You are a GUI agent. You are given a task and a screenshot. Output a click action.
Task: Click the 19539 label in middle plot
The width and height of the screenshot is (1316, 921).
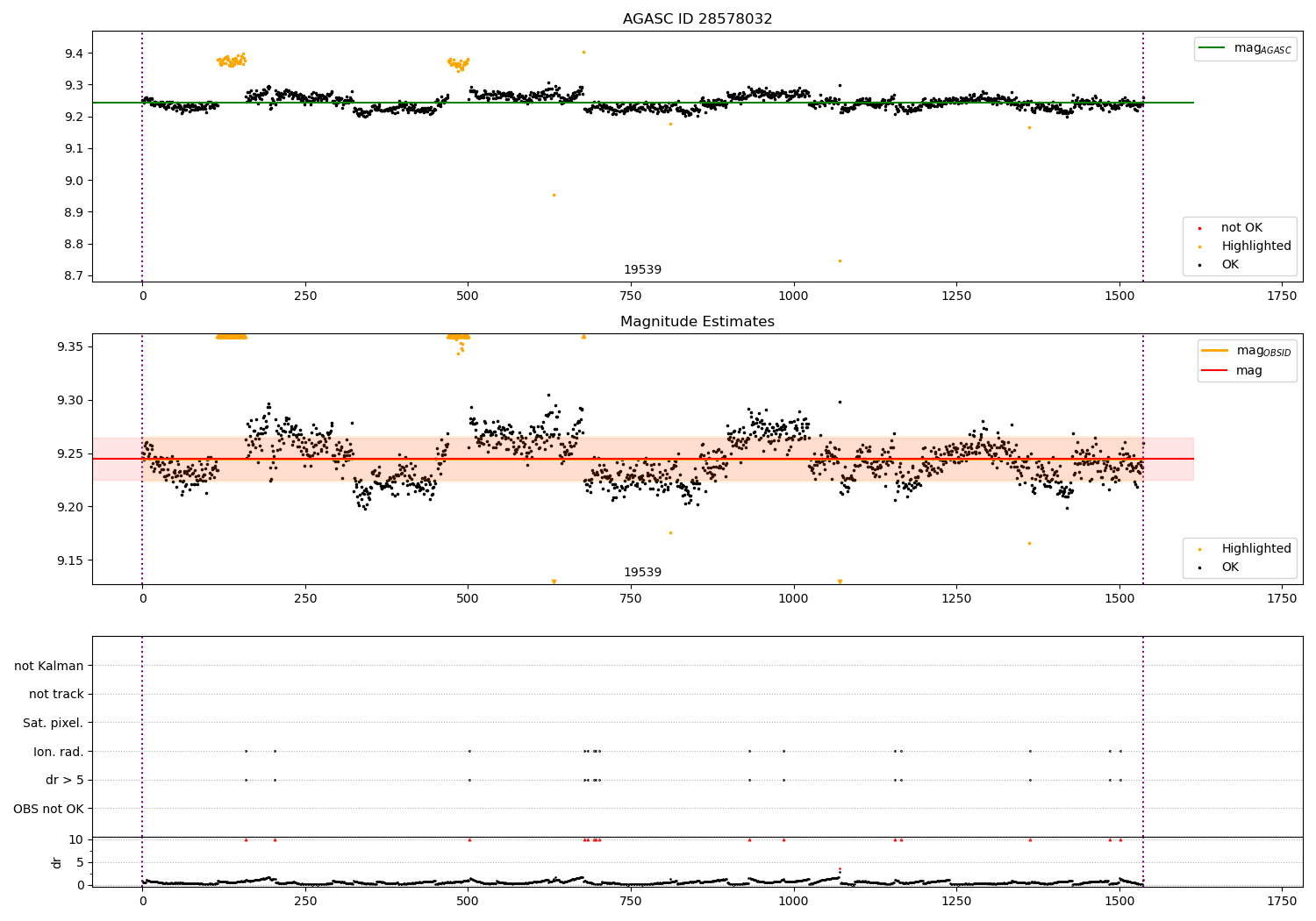pos(643,573)
